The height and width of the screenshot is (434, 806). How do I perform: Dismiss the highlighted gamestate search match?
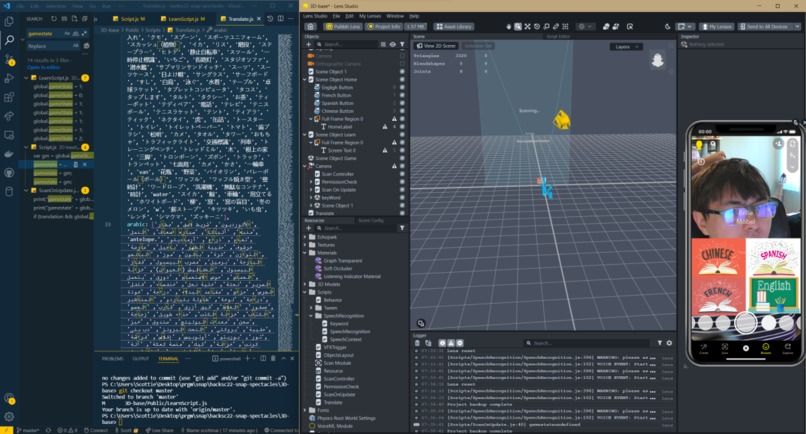(x=85, y=165)
